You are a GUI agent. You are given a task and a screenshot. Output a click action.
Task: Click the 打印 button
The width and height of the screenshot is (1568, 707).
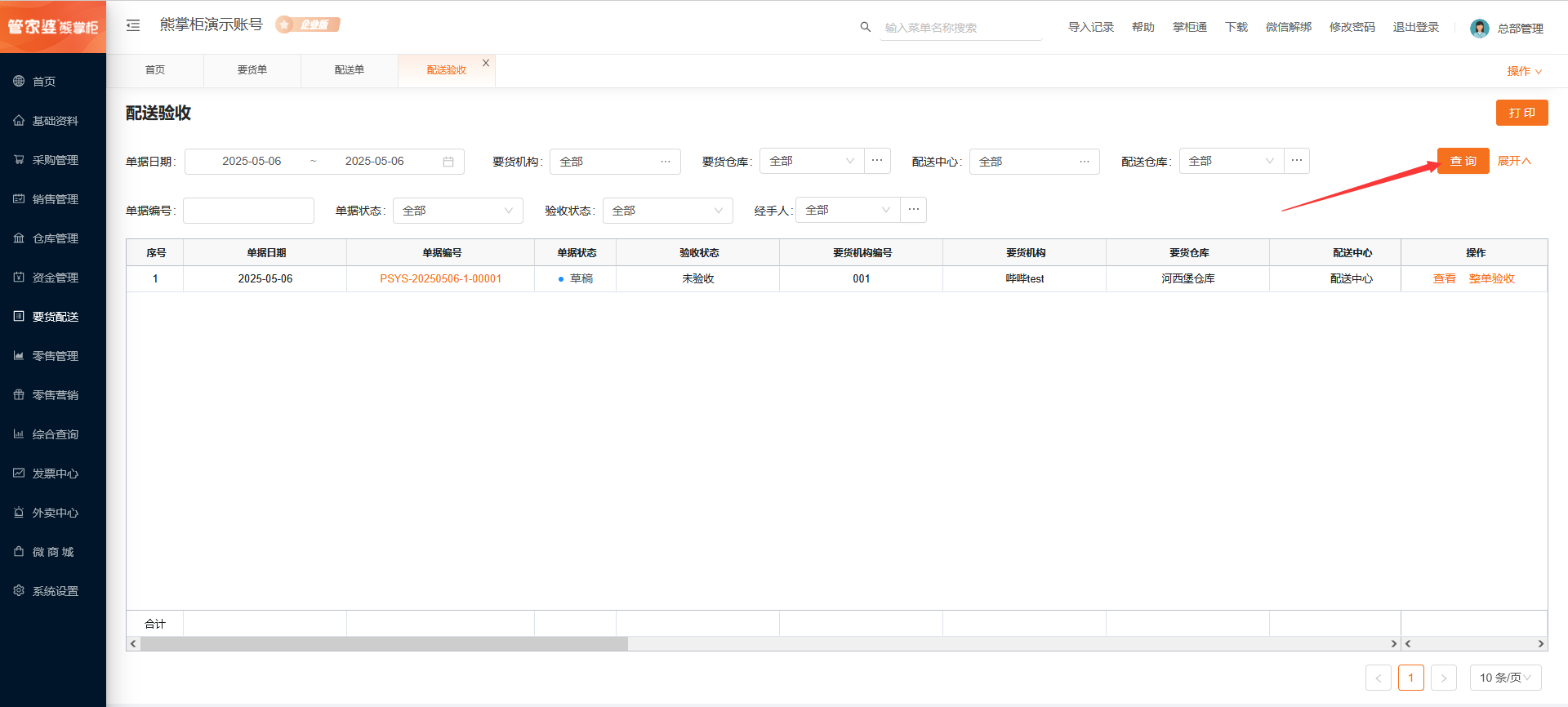pos(1522,113)
